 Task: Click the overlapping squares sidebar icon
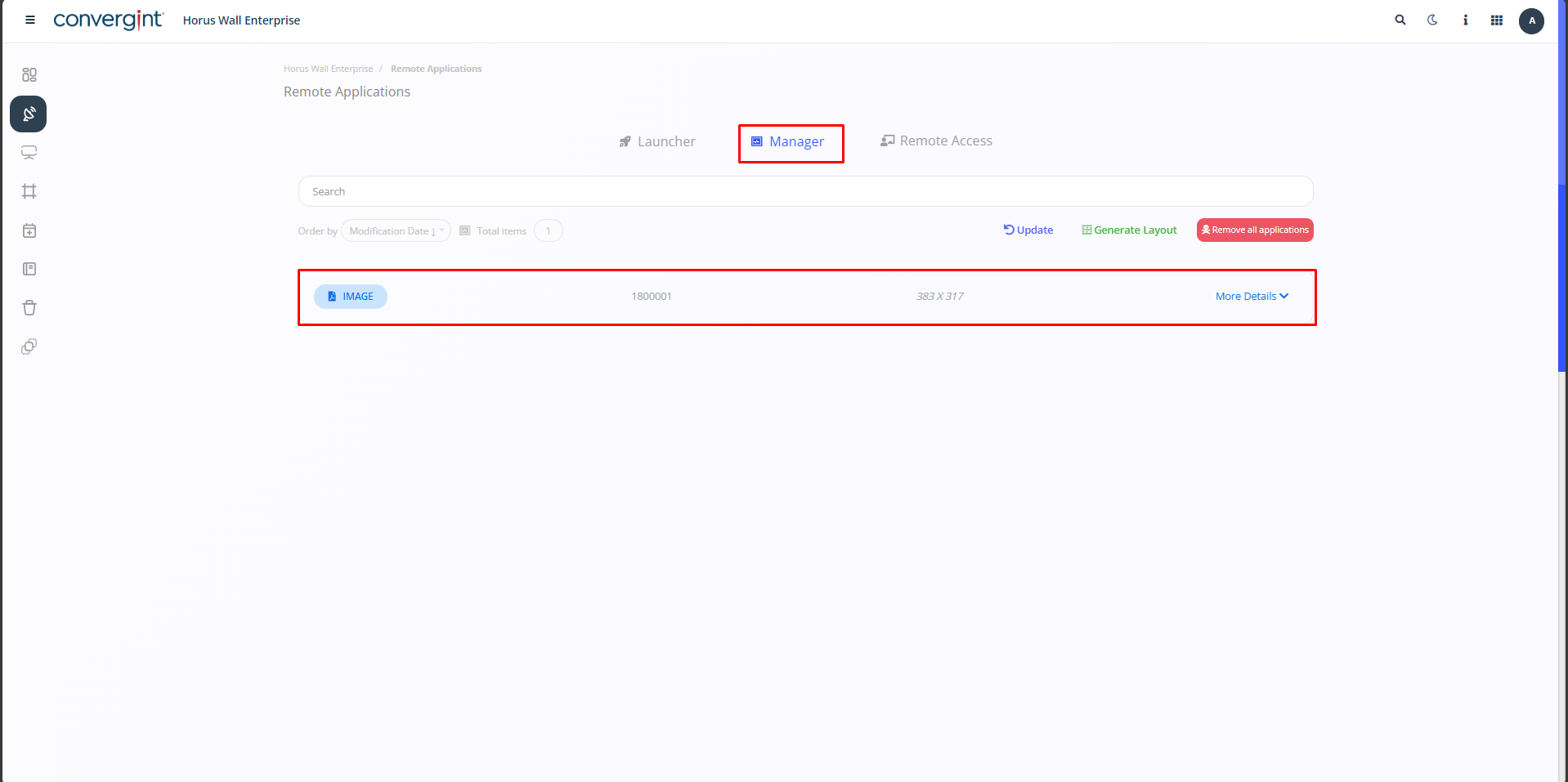[29, 346]
